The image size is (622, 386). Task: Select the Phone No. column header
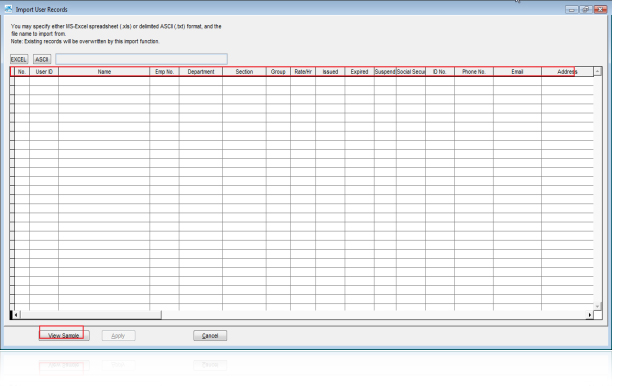(474, 72)
